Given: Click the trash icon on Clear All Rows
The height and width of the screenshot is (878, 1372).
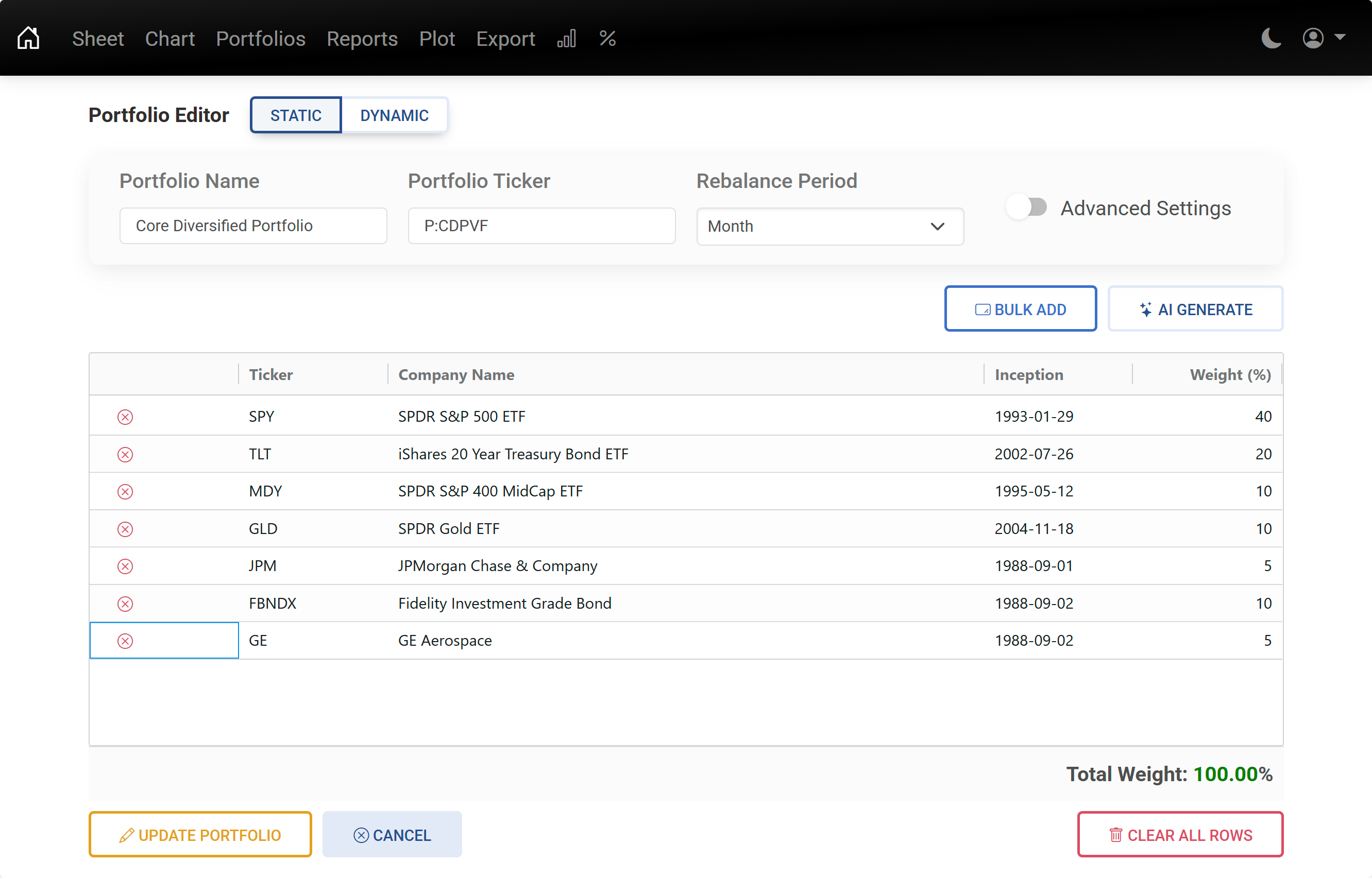Looking at the screenshot, I should pos(1115,835).
